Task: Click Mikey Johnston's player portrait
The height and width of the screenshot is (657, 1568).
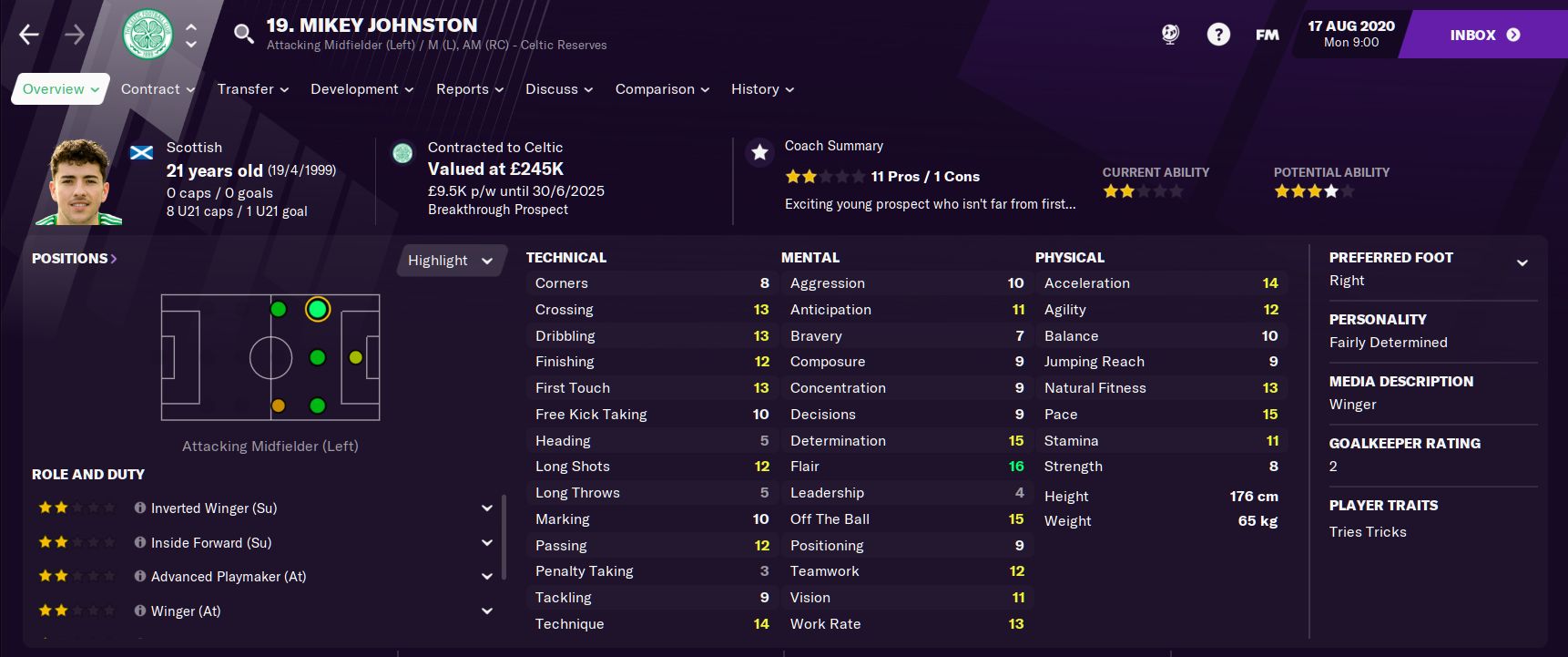Action: 78,182
